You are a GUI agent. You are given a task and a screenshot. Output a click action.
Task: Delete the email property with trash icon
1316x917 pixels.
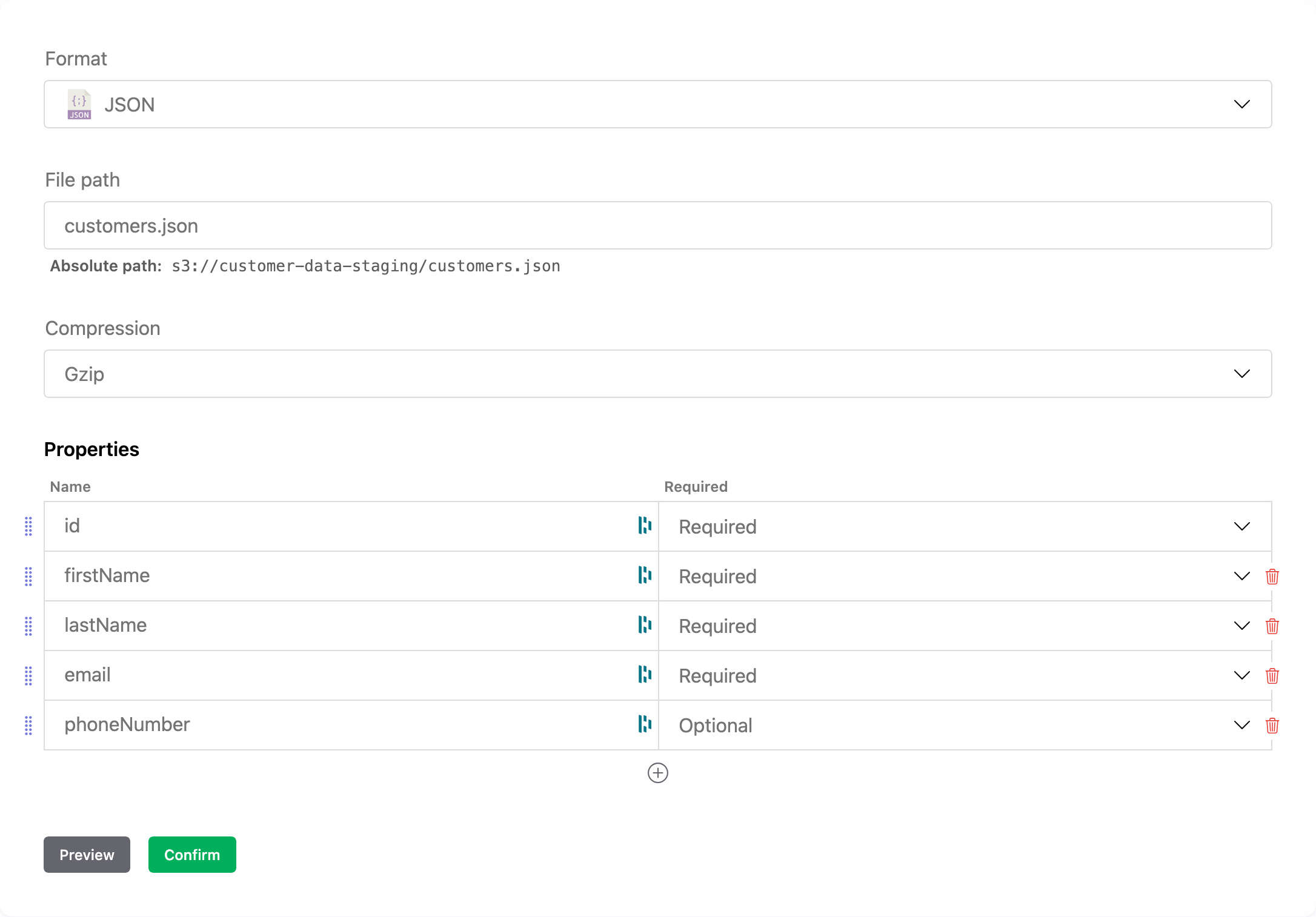click(x=1272, y=675)
